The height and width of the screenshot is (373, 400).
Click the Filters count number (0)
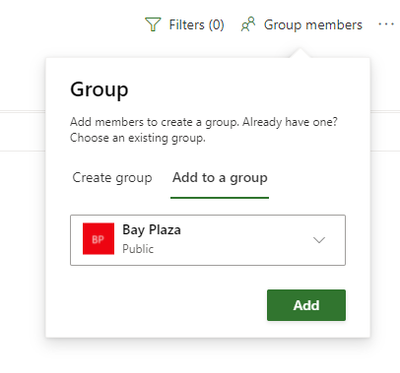click(x=216, y=25)
